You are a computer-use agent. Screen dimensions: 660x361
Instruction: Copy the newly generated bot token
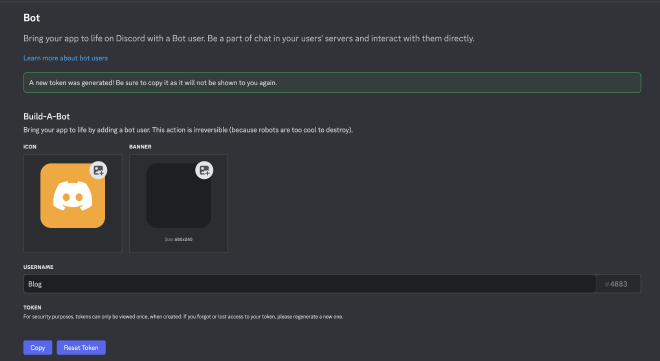37,348
